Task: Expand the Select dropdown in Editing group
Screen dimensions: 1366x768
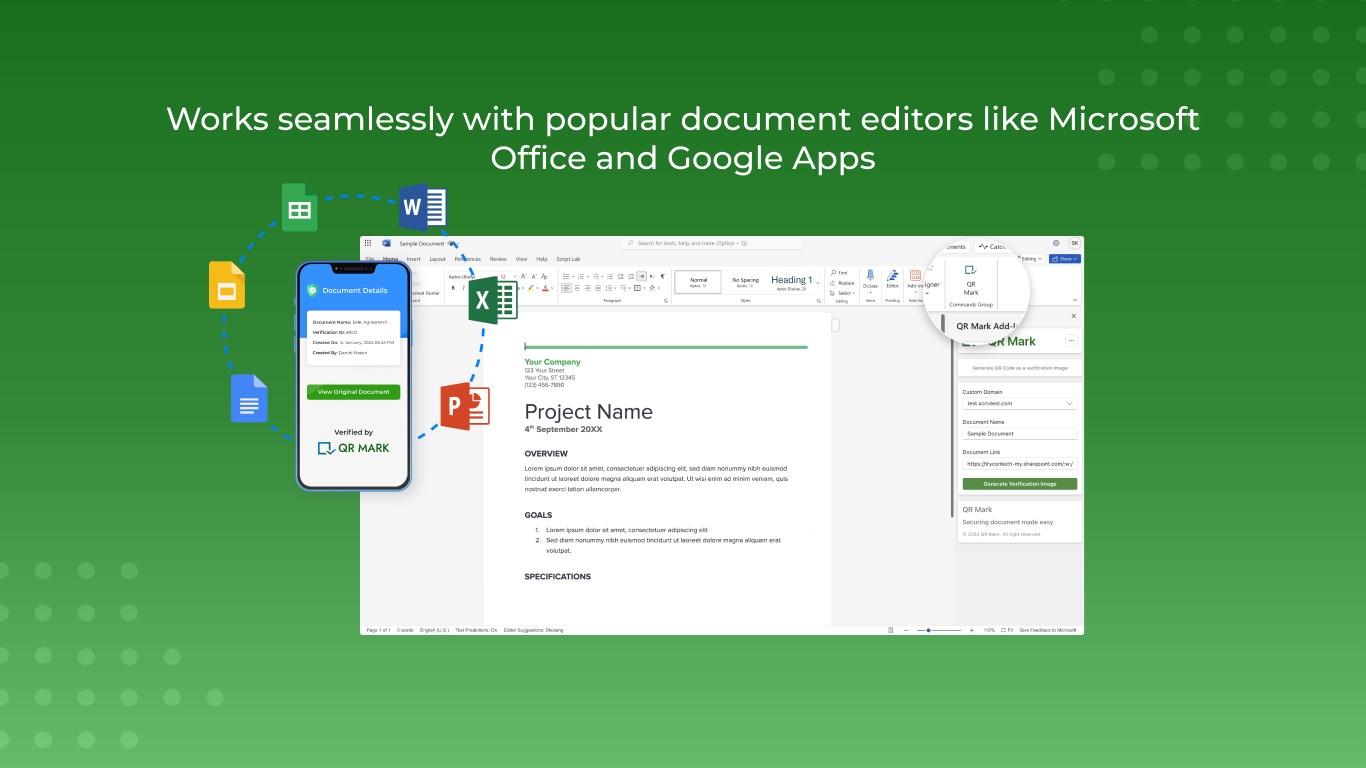Action: (x=841, y=293)
